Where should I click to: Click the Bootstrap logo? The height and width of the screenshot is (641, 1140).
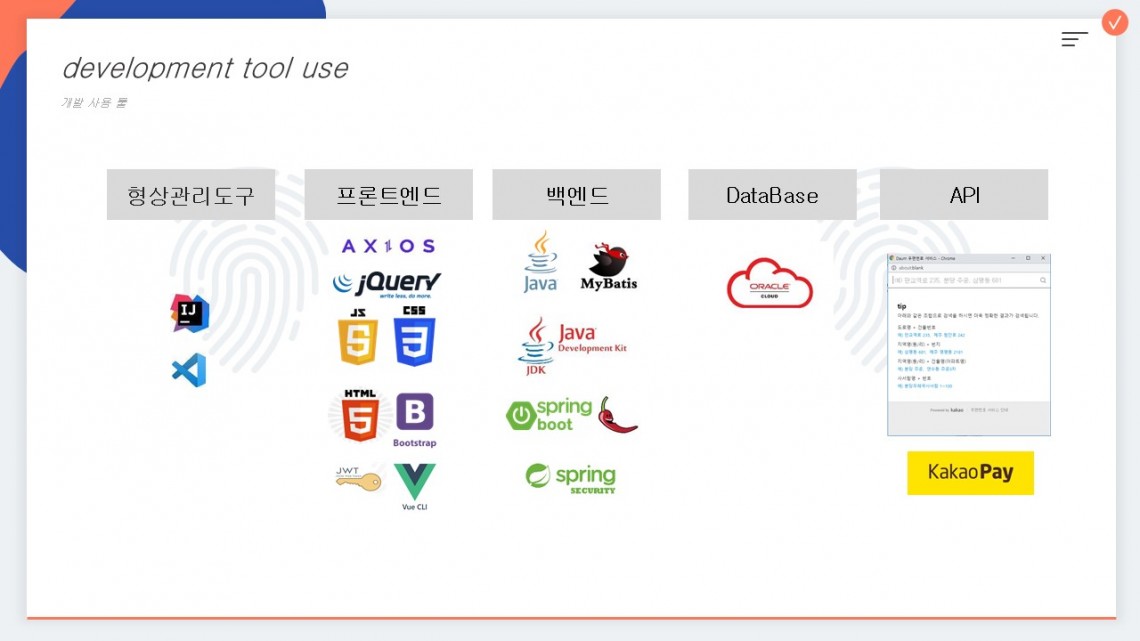point(414,419)
